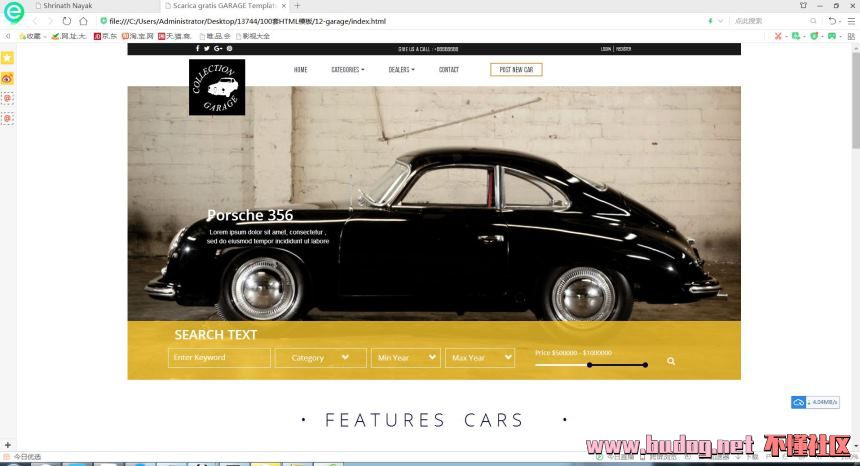860x466 pixels.
Task: Open the Weibo eye sidebar icon
Action: point(7,78)
